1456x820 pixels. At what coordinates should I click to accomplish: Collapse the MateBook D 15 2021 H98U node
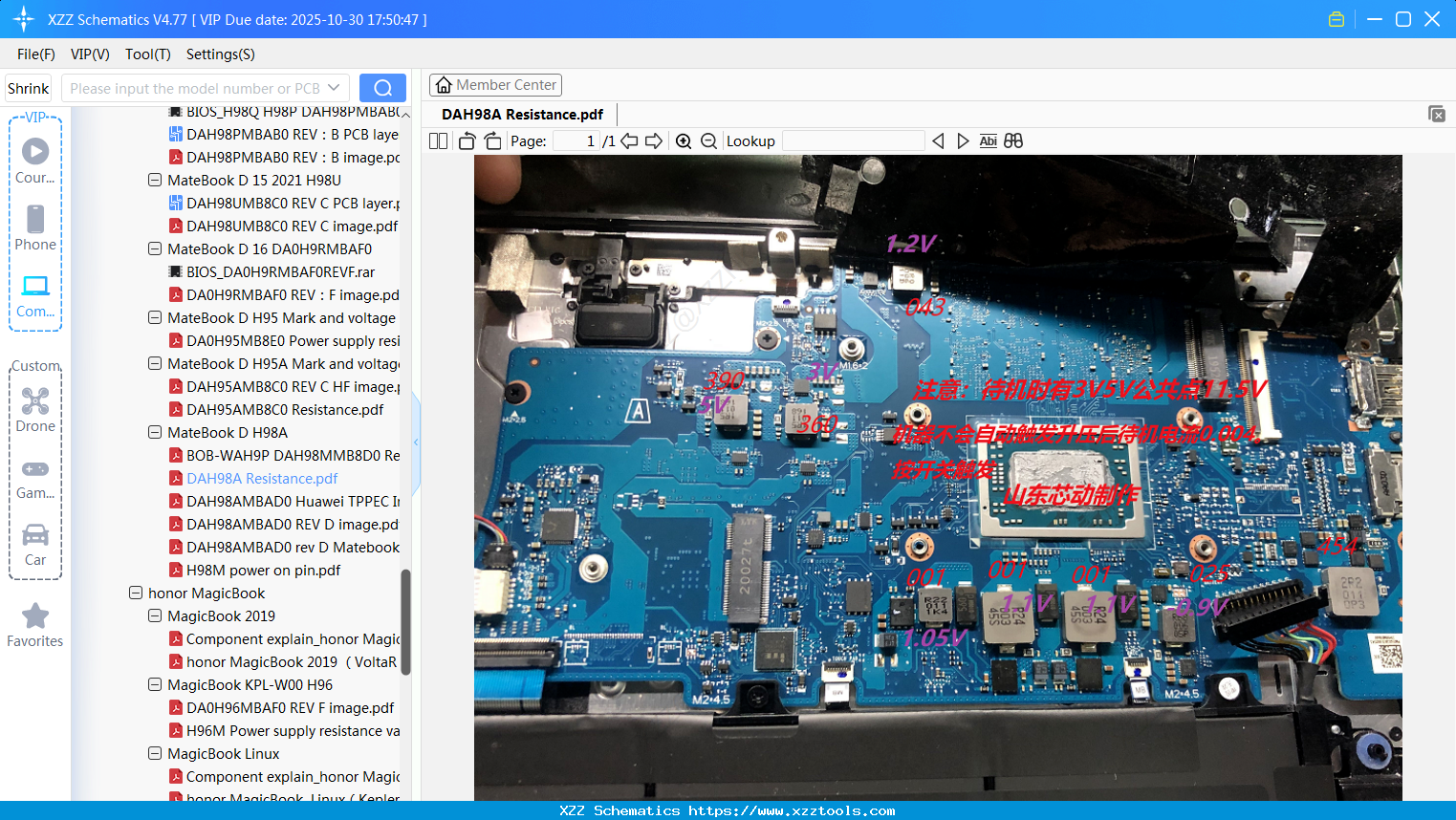point(155,180)
